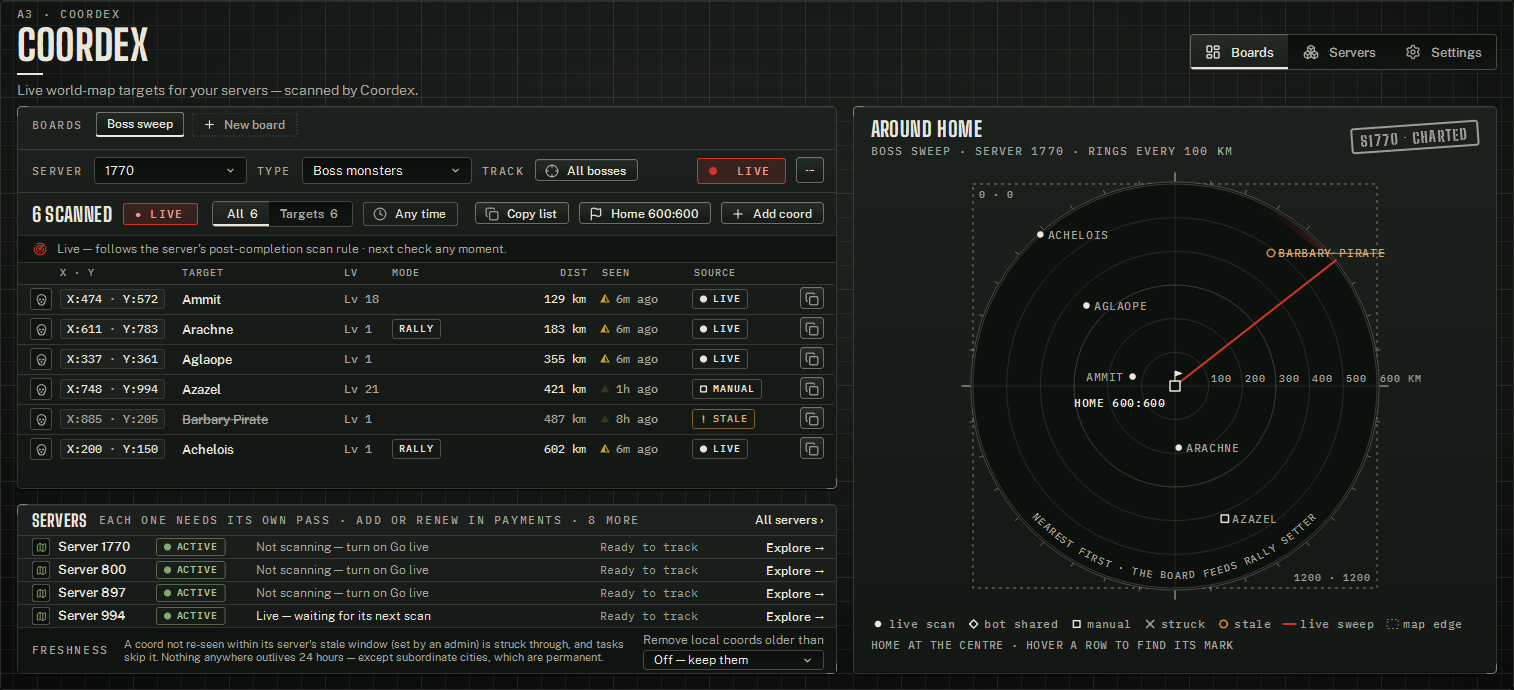
Task: Select Barbary Pirate stale marker on radar
Action: tap(1271, 253)
